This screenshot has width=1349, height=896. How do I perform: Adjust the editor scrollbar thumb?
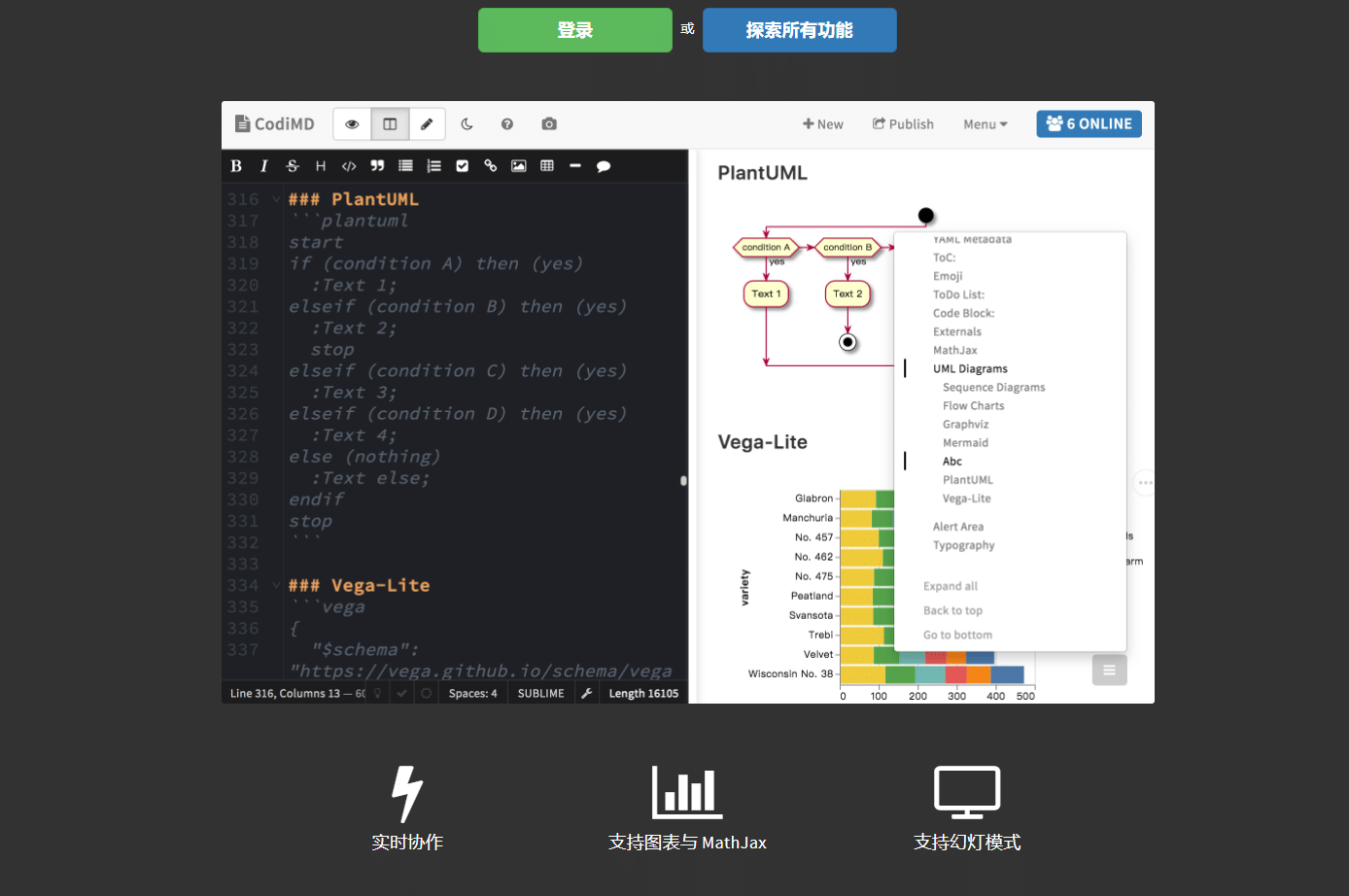point(683,480)
